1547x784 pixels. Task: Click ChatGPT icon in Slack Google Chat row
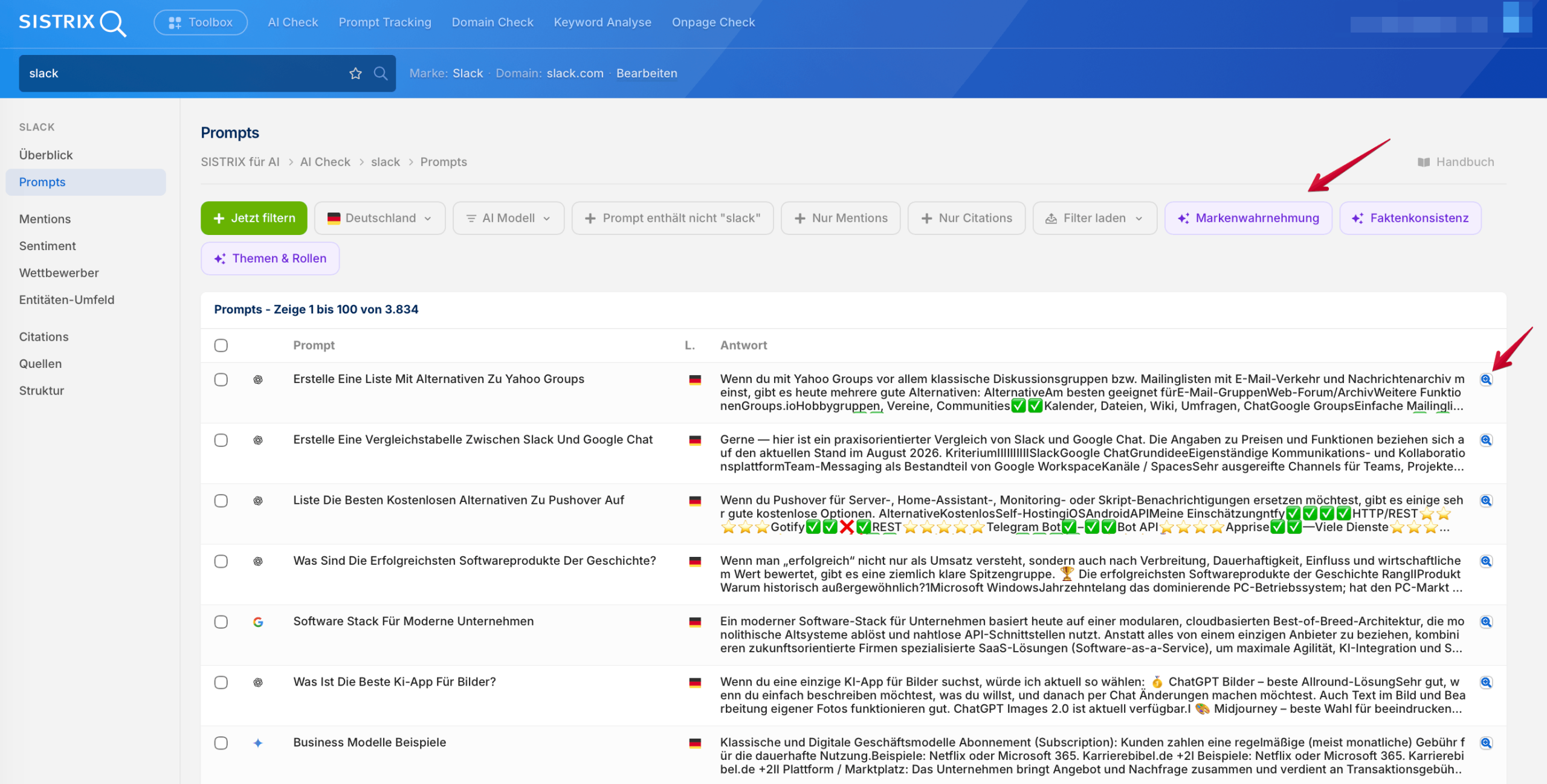[x=258, y=440]
